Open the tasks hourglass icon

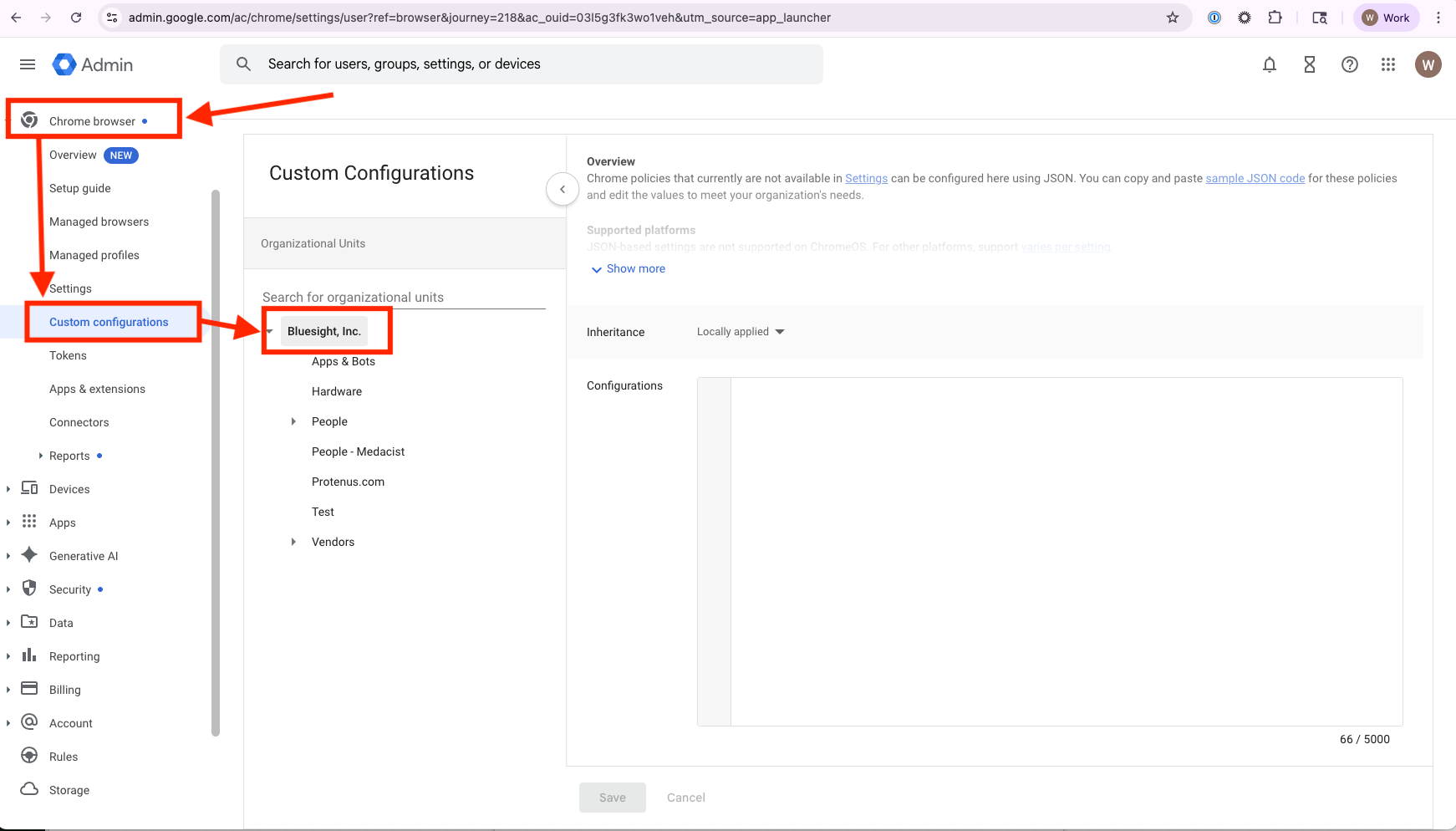click(1309, 64)
